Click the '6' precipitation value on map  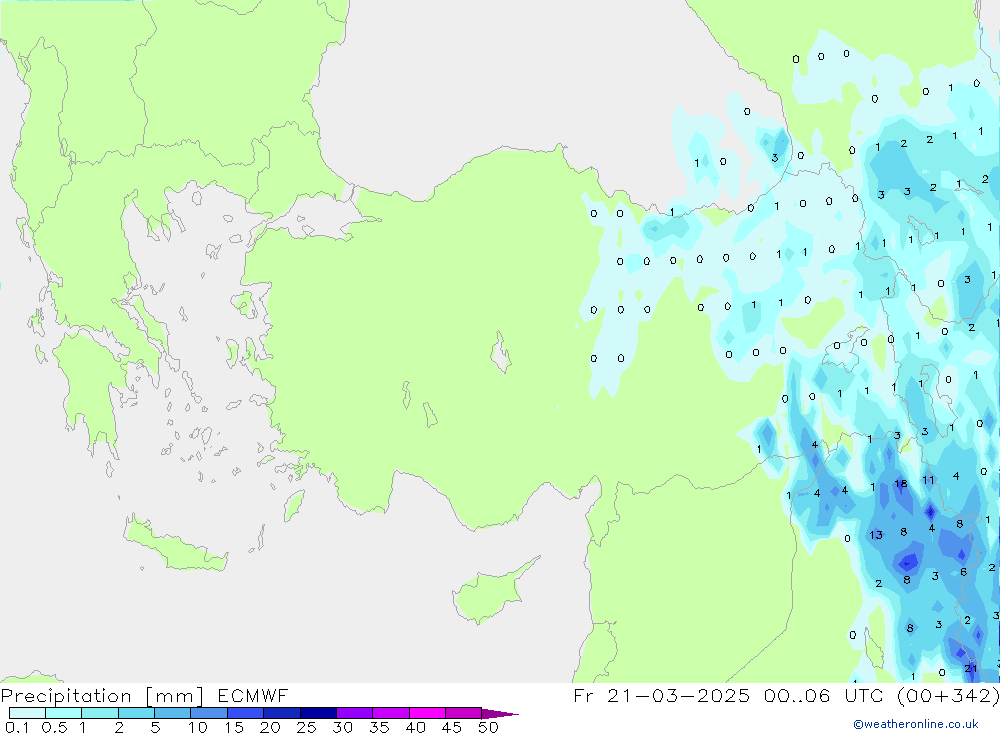coord(964,572)
